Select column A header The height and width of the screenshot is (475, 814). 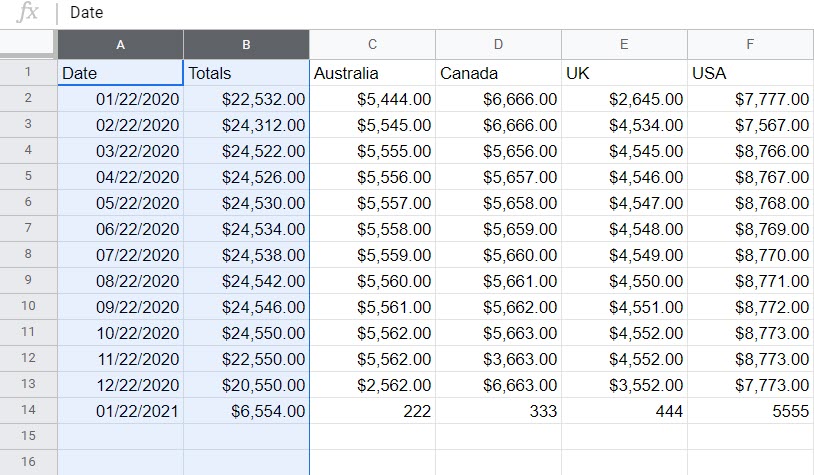[x=120, y=44]
